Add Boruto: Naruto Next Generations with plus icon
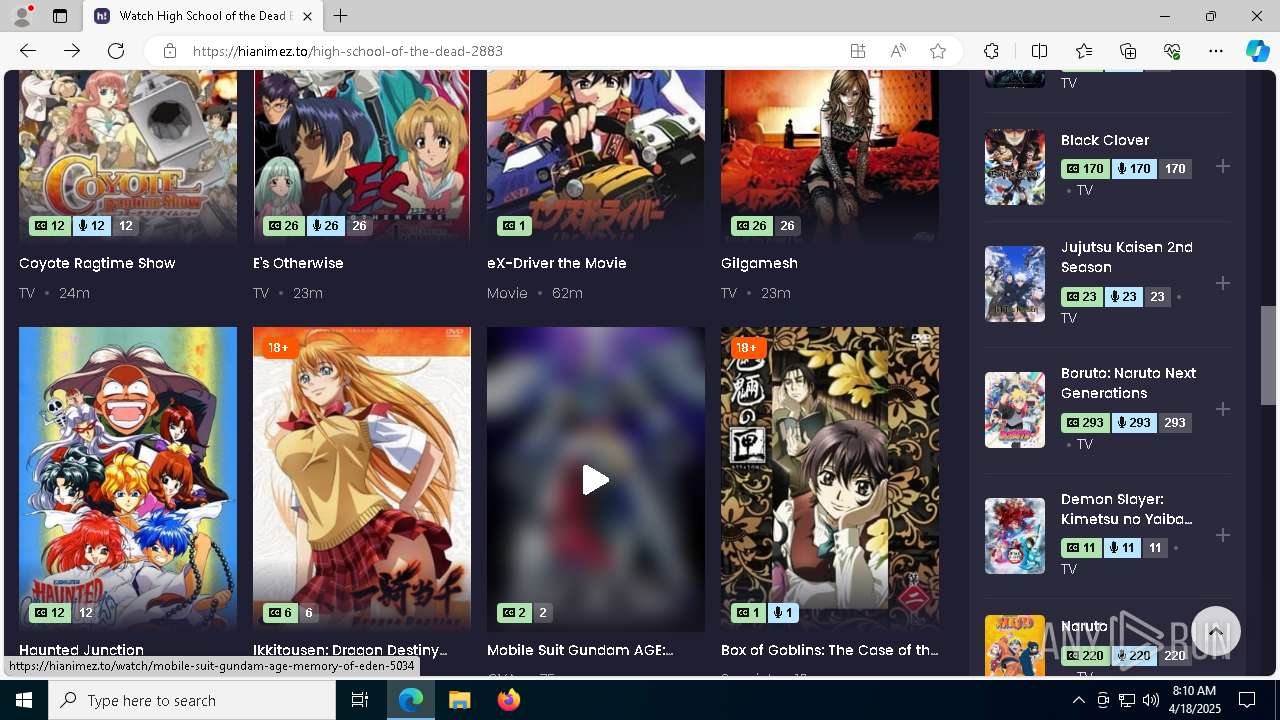Image resolution: width=1280 pixels, height=720 pixels. pyautogui.click(x=1222, y=409)
